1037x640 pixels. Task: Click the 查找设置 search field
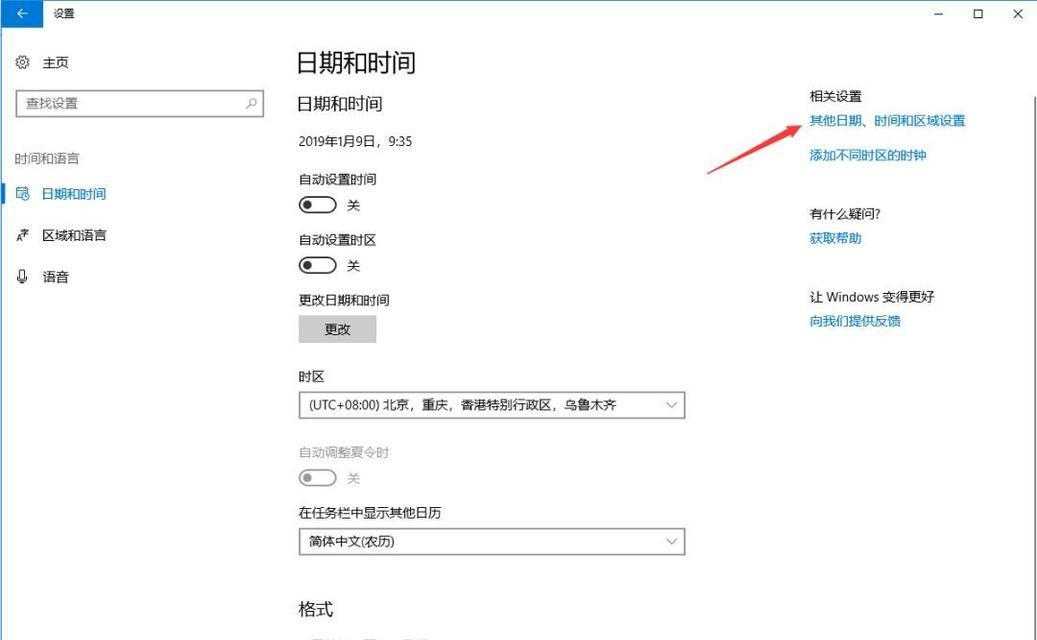tap(140, 103)
